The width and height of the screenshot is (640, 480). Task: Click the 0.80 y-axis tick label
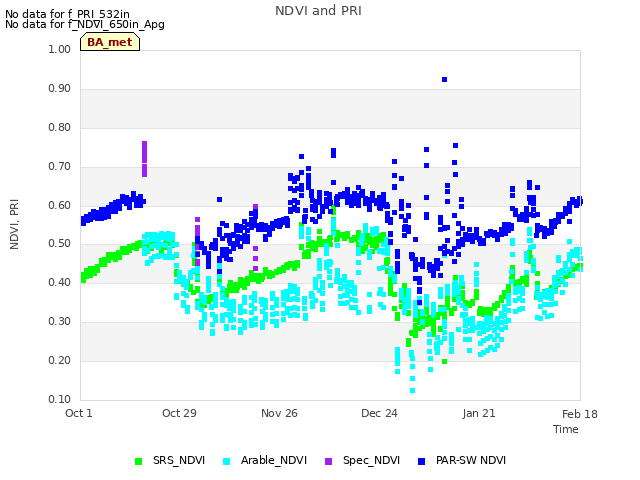(60, 127)
